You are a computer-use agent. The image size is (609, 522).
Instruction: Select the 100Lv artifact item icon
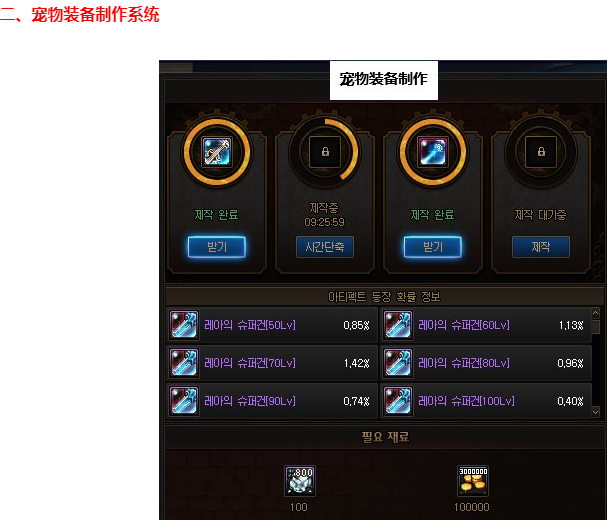click(398, 401)
